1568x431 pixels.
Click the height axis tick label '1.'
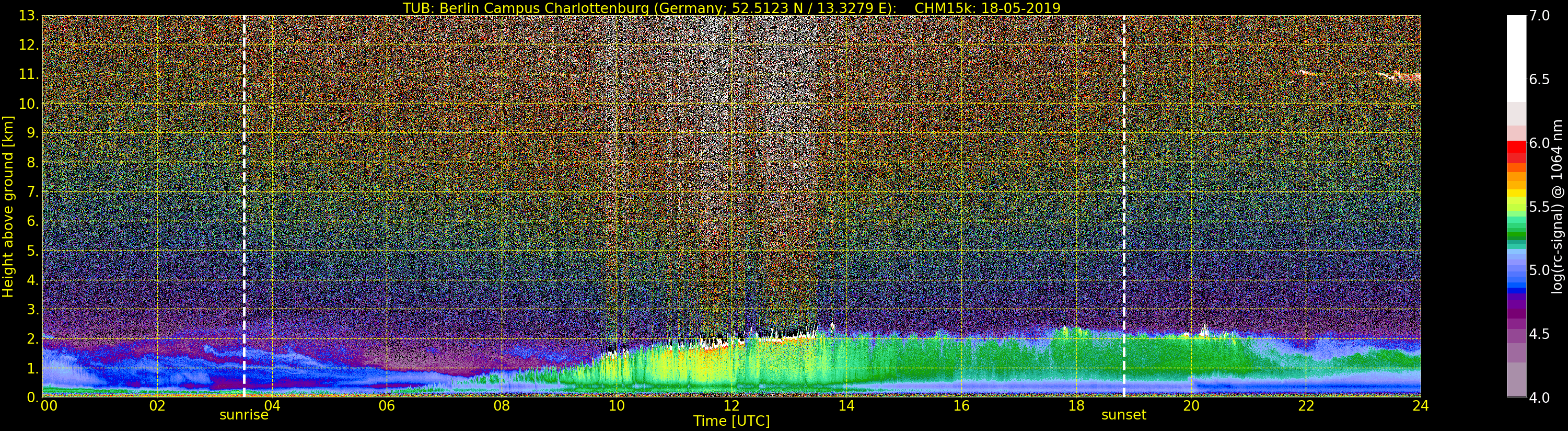[x=32, y=368]
